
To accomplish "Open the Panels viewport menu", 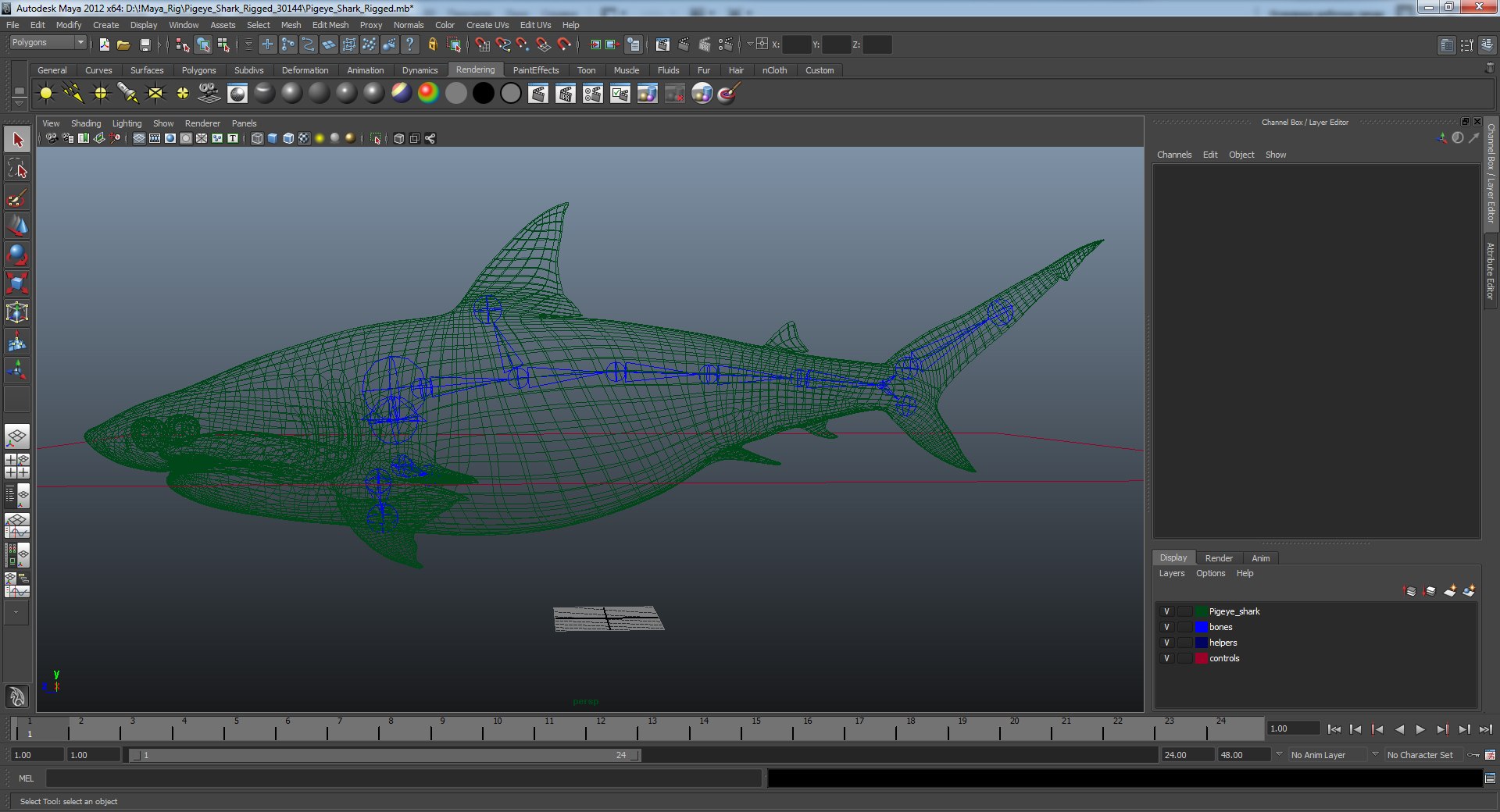I will pos(244,123).
